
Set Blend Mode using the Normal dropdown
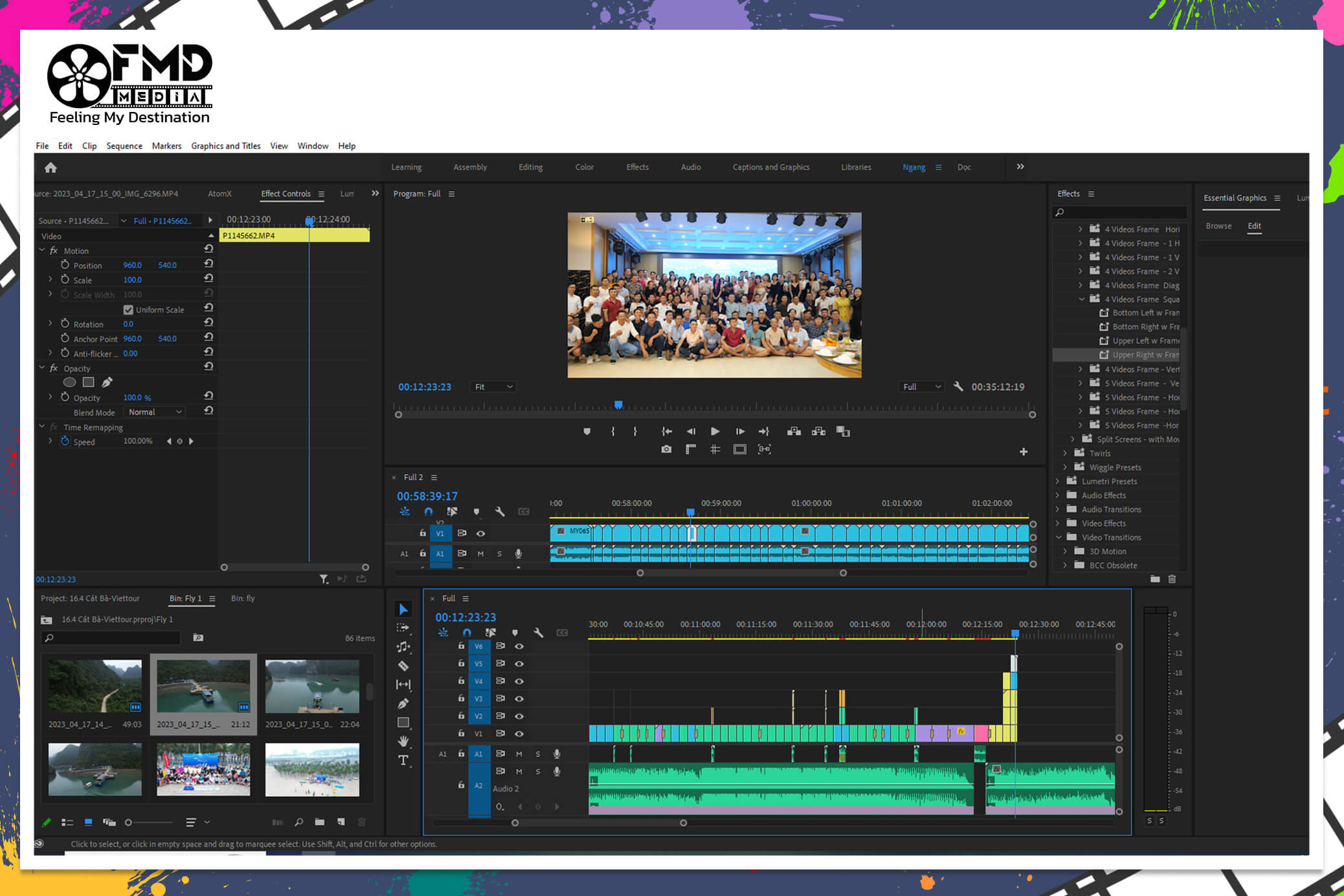tap(154, 412)
